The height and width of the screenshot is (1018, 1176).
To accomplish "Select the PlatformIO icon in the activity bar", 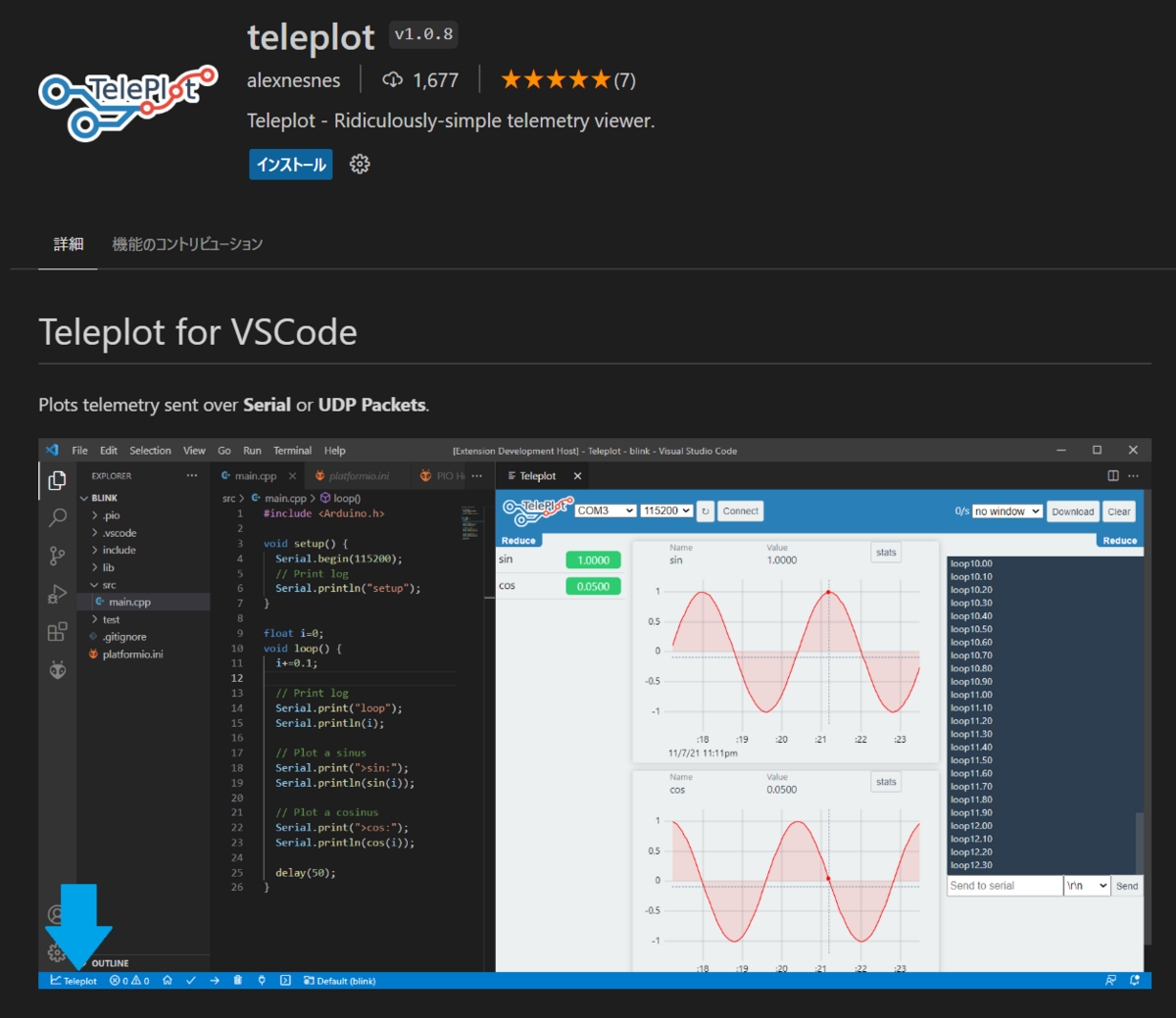I will [x=56, y=670].
